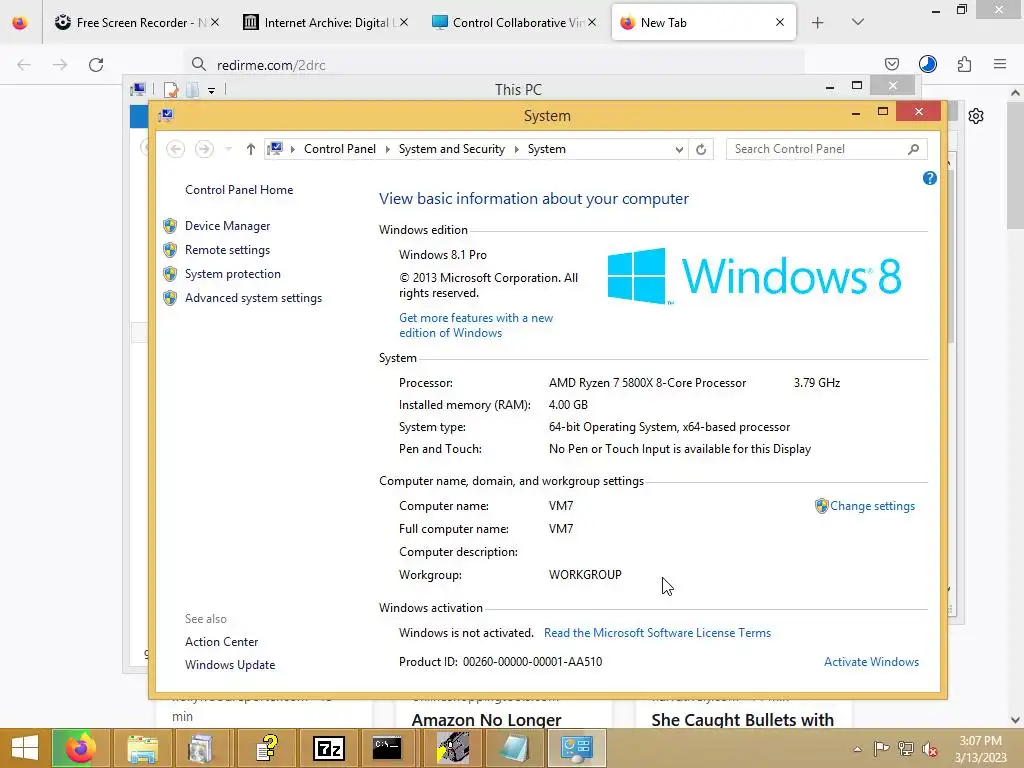
Task: Select System and Security breadcrumb segment
Action: tap(452, 150)
